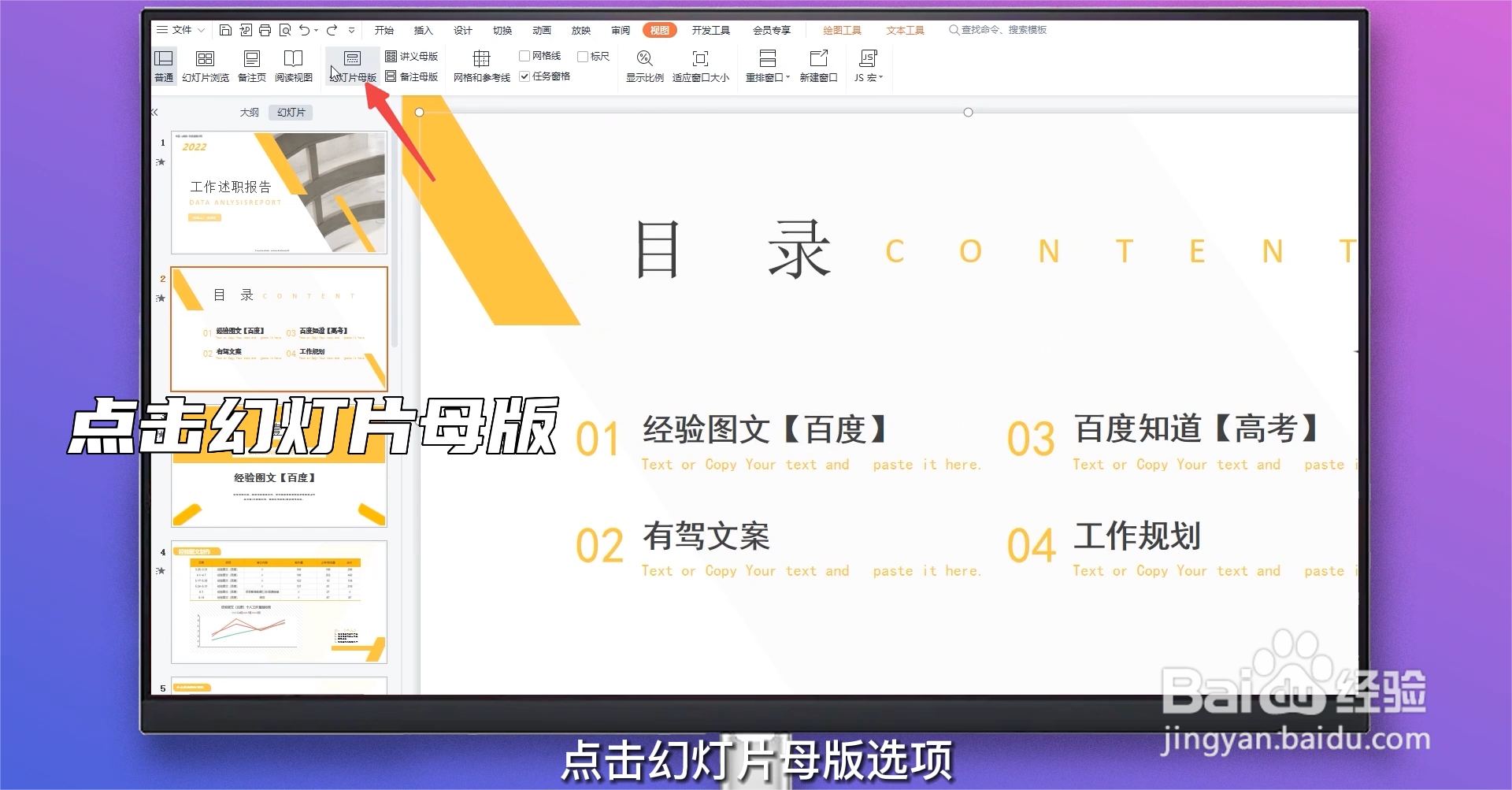Select slide 1 thumbnail 工作述职报告

point(279,192)
